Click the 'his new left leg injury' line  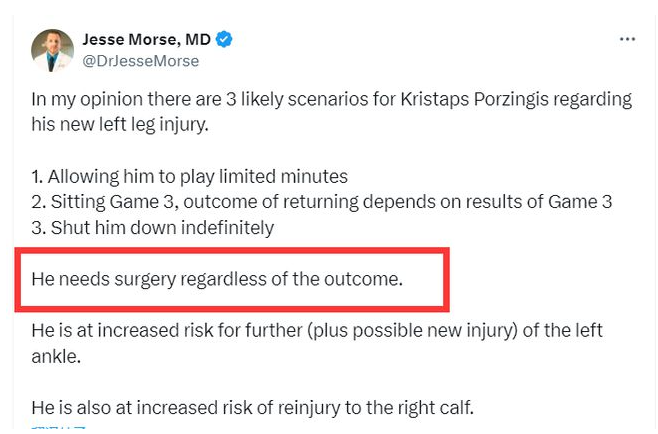(120, 125)
